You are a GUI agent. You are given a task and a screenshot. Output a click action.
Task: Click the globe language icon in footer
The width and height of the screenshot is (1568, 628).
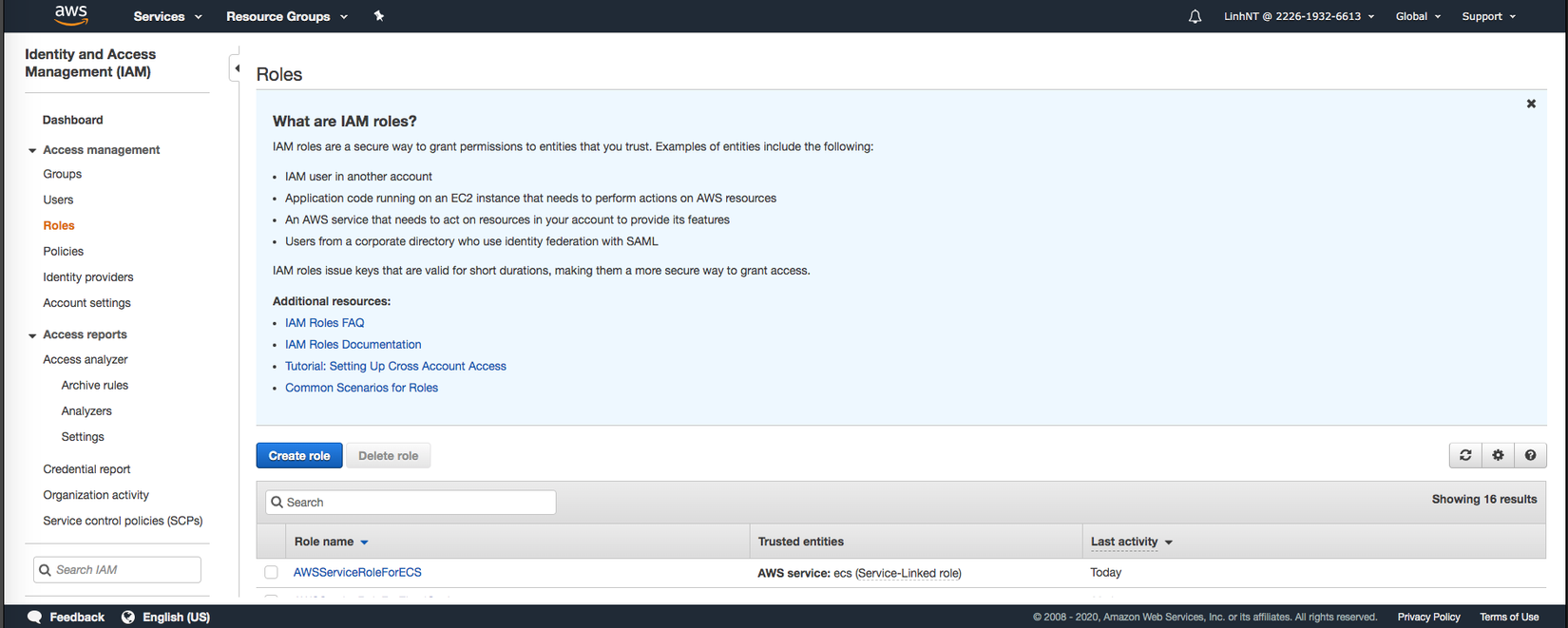click(128, 617)
